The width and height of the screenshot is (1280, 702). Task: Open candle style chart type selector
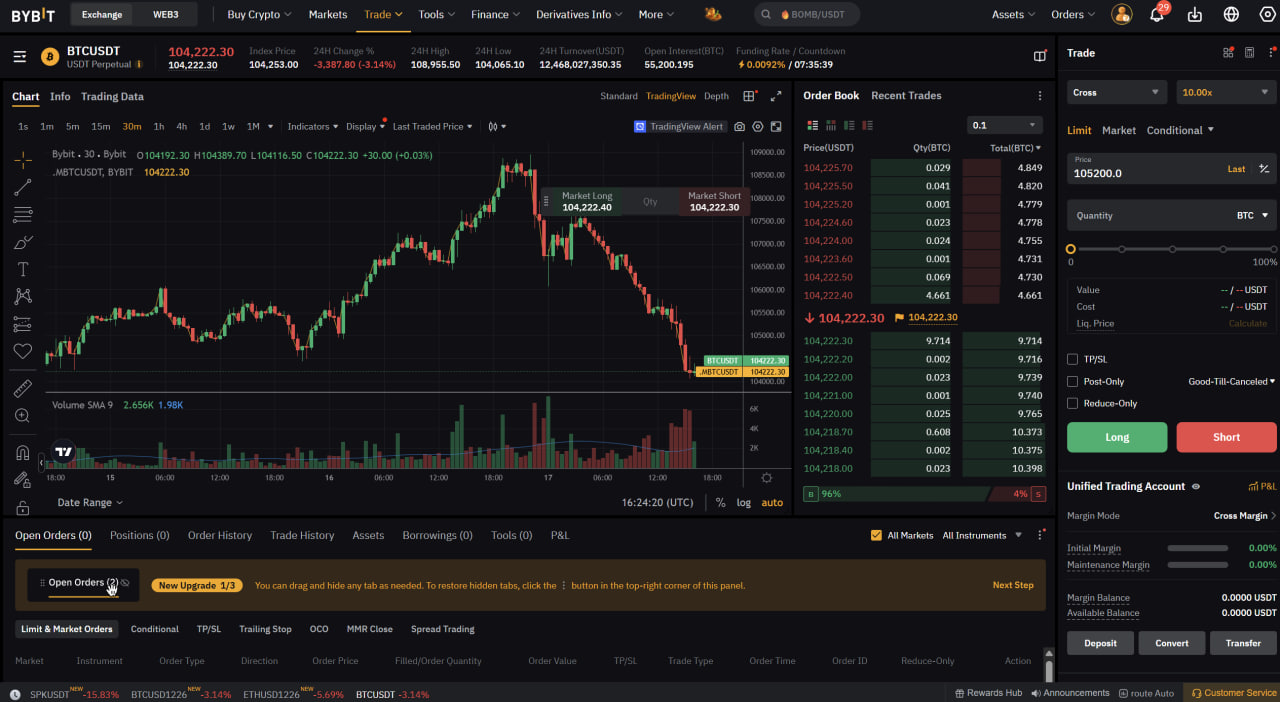[x=497, y=127]
